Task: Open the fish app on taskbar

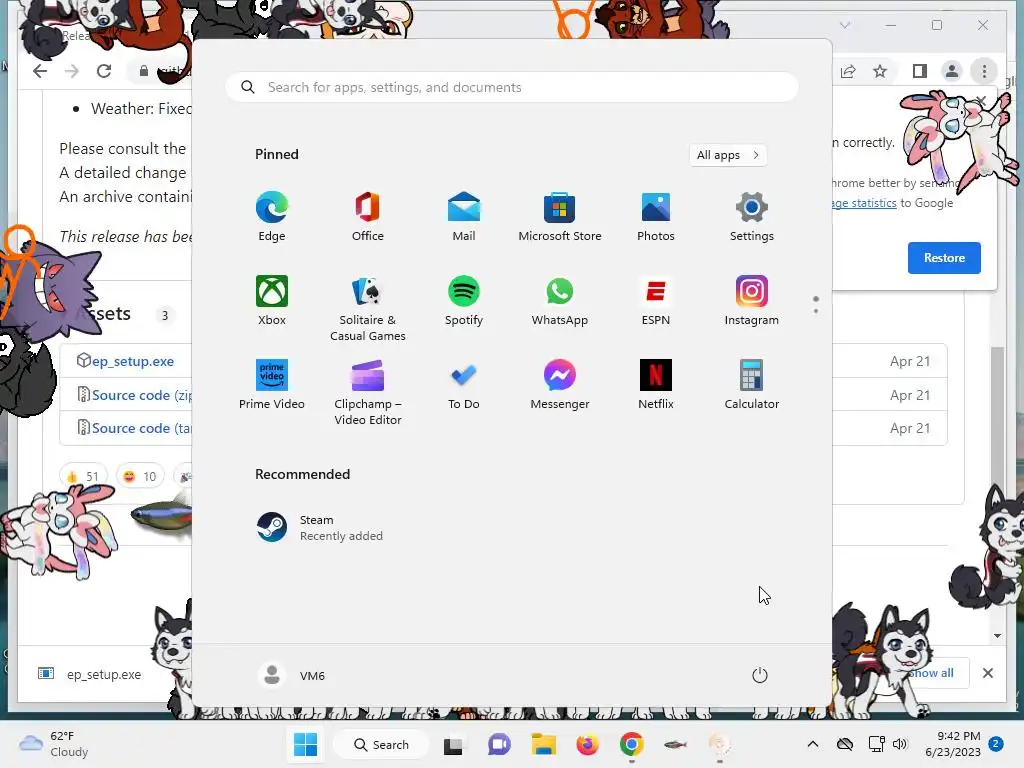Action: (675, 745)
